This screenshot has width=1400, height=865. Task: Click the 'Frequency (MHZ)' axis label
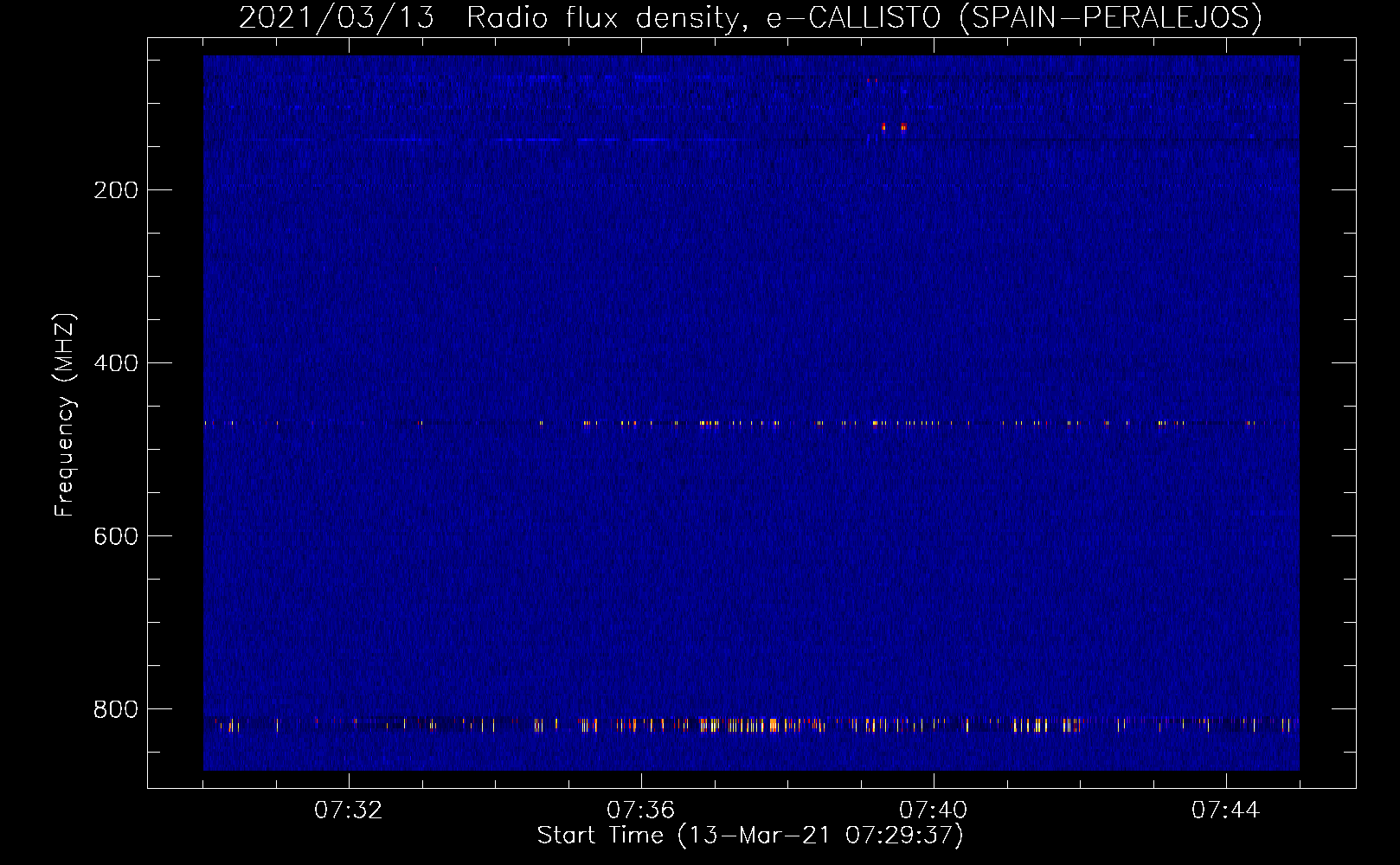(x=64, y=415)
